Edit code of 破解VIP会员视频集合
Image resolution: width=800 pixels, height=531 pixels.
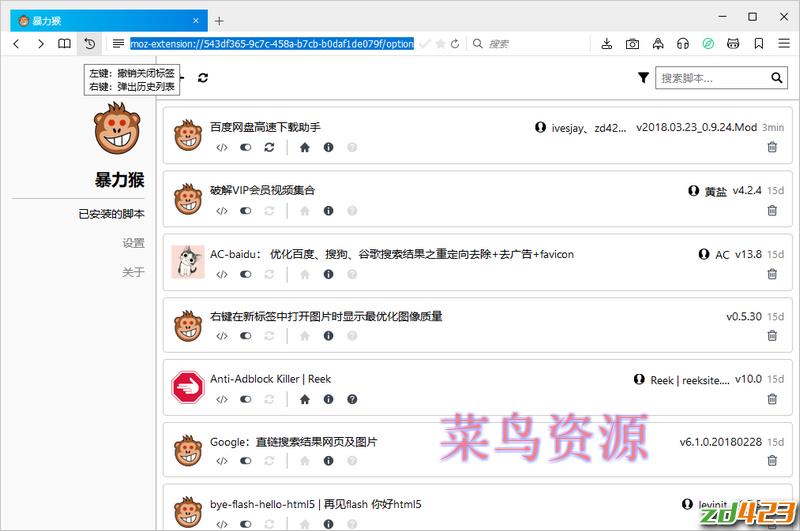(x=222, y=211)
